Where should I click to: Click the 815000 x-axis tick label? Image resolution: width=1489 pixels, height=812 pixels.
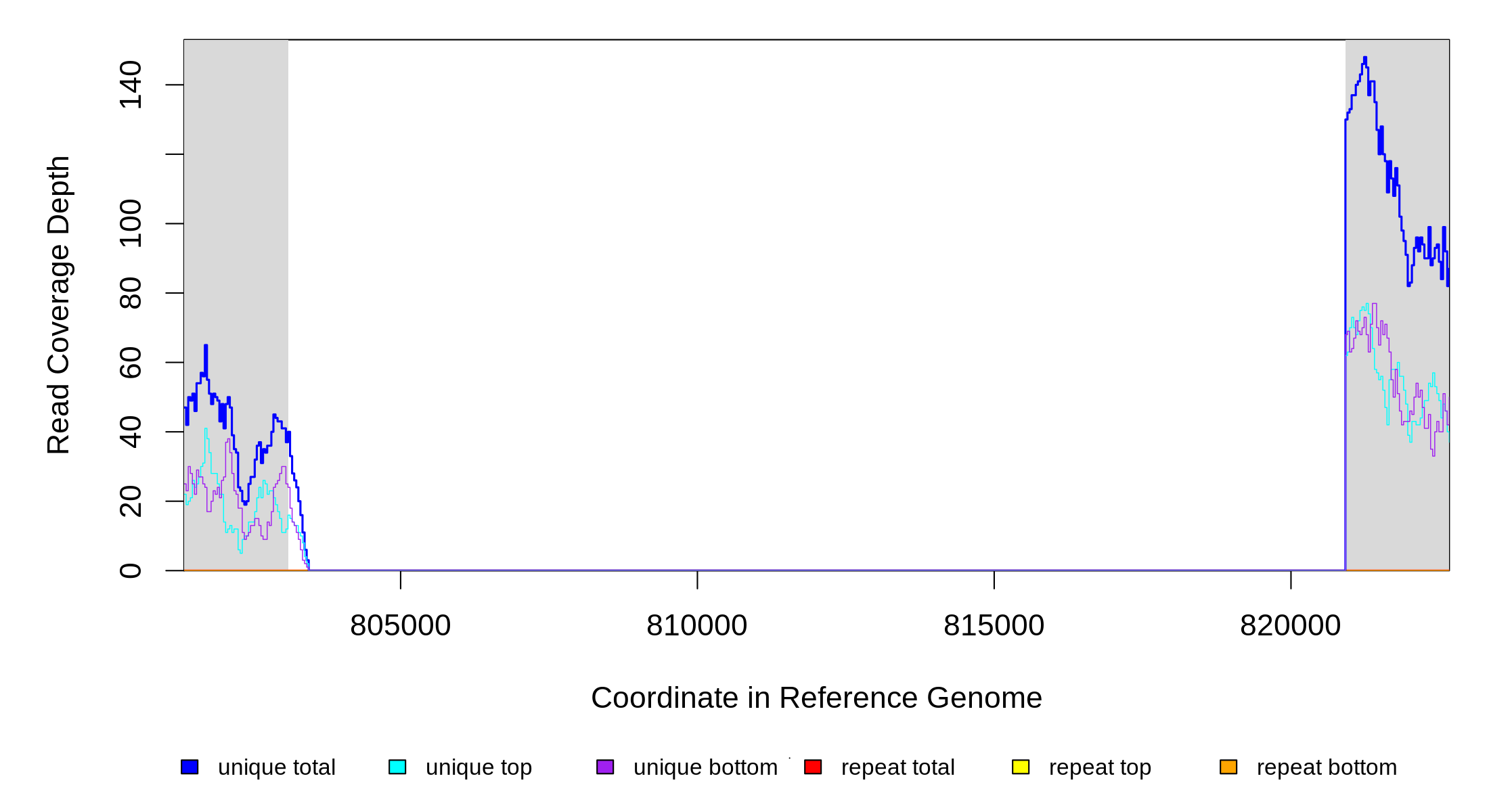(x=994, y=625)
